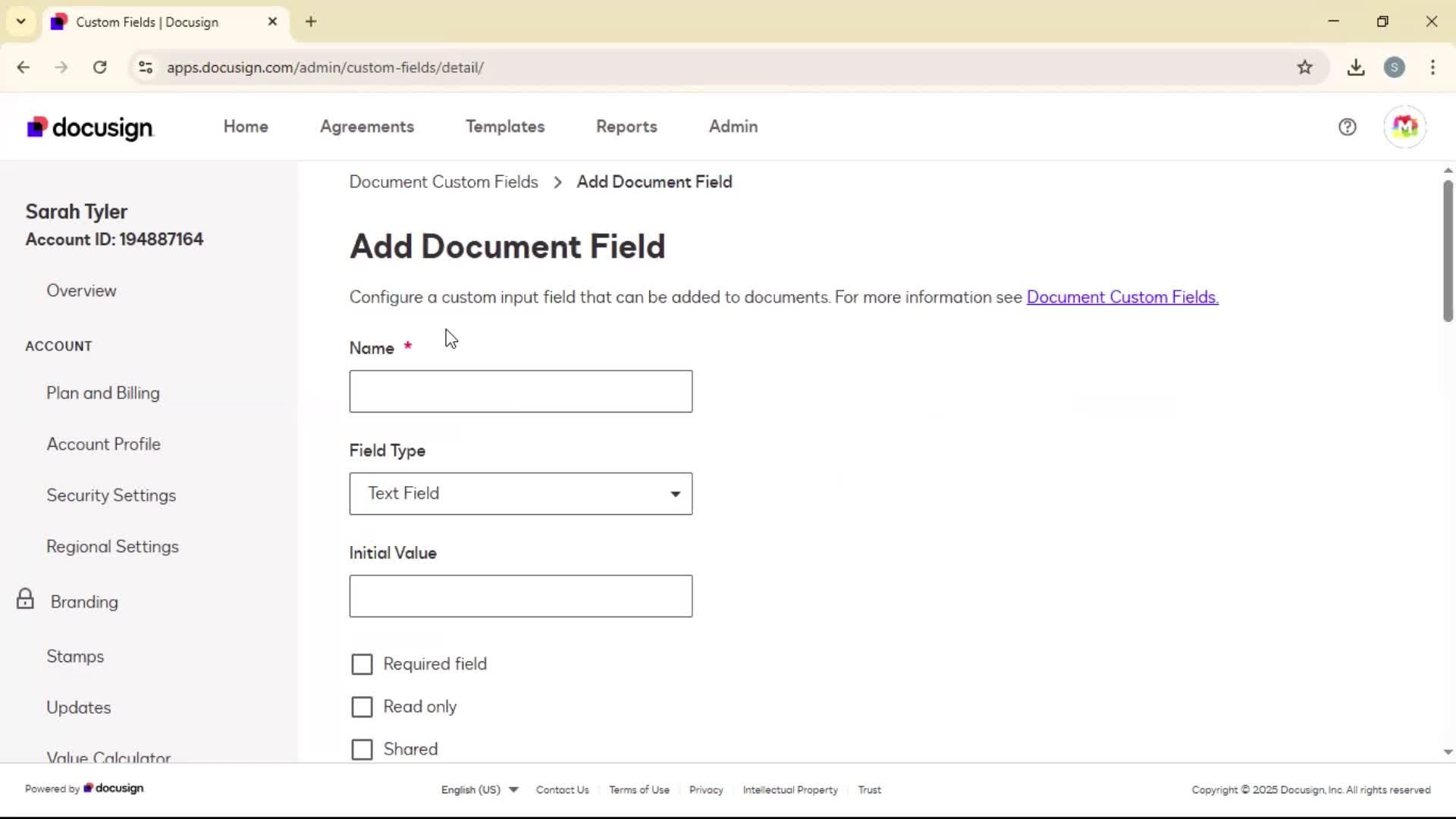This screenshot has width=1456, height=819.
Task: Open Security Settings in the sidebar
Action: pyautogui.click(x=111, y=495)
